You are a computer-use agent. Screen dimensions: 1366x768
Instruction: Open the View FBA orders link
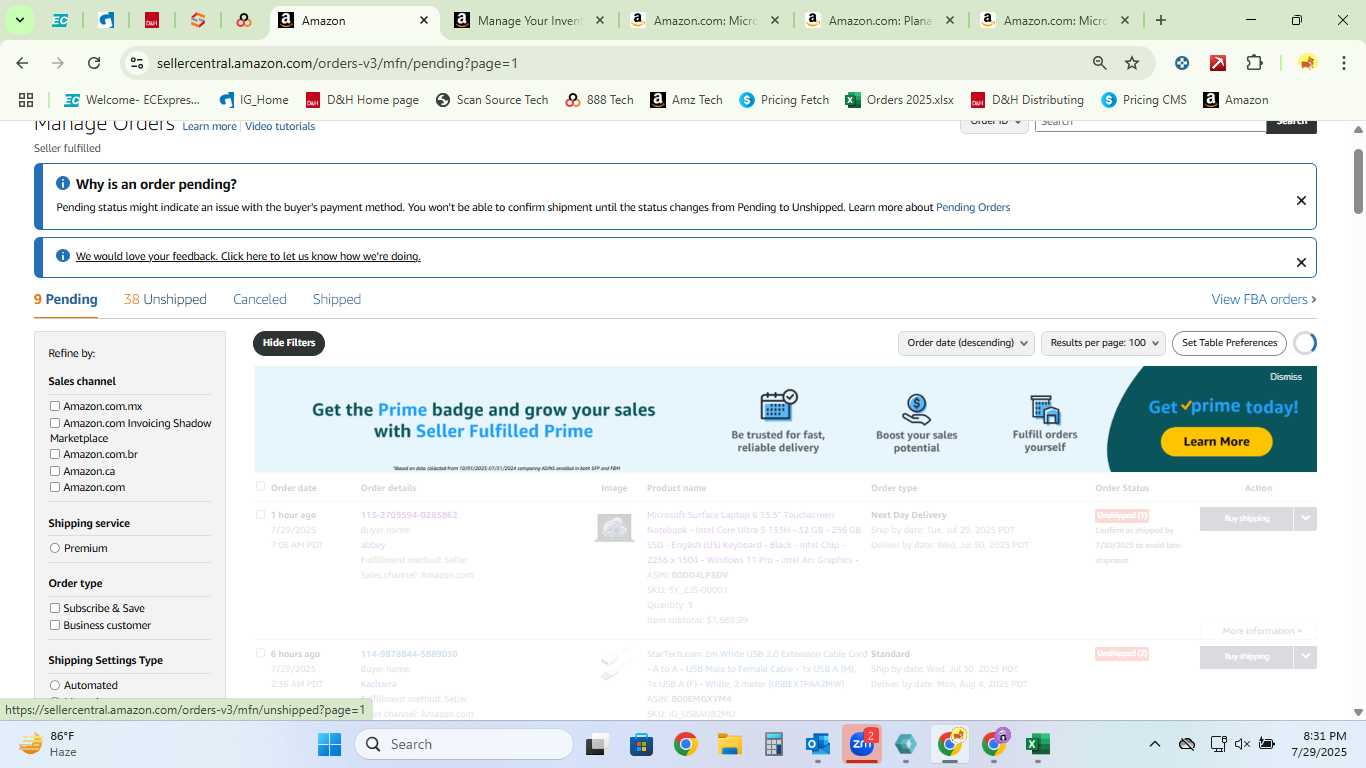[x=1264, y=299]
